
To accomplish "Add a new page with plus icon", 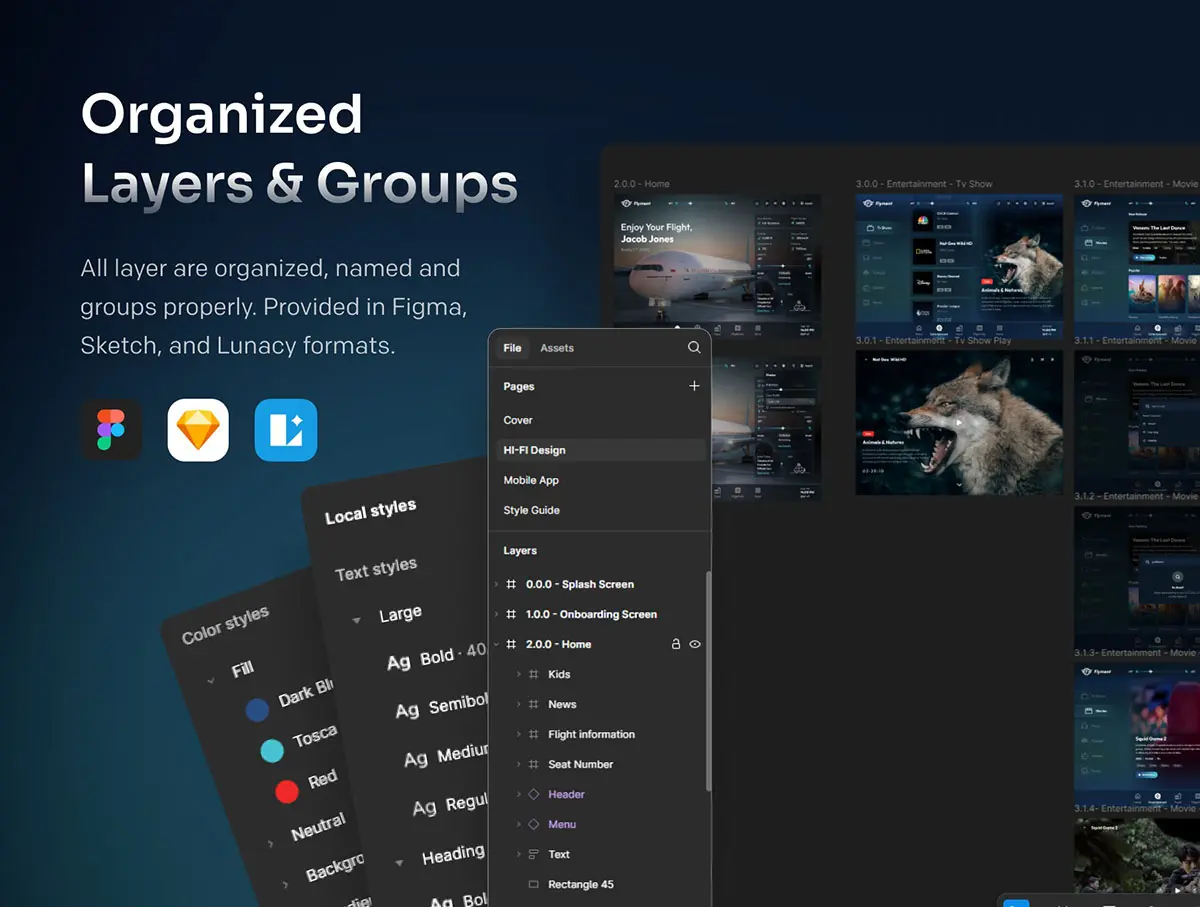I will 694,386.
